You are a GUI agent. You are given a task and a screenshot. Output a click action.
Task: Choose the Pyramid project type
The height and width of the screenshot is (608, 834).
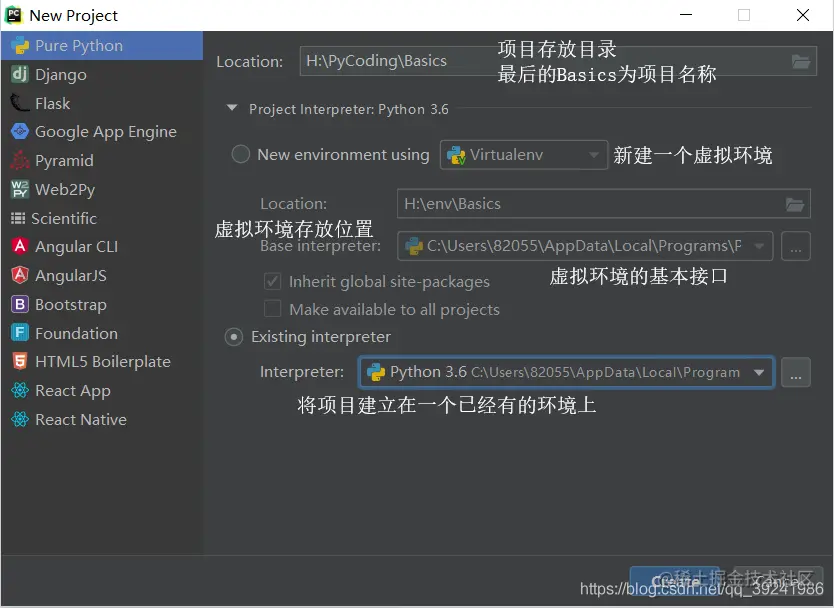(70, 160)
